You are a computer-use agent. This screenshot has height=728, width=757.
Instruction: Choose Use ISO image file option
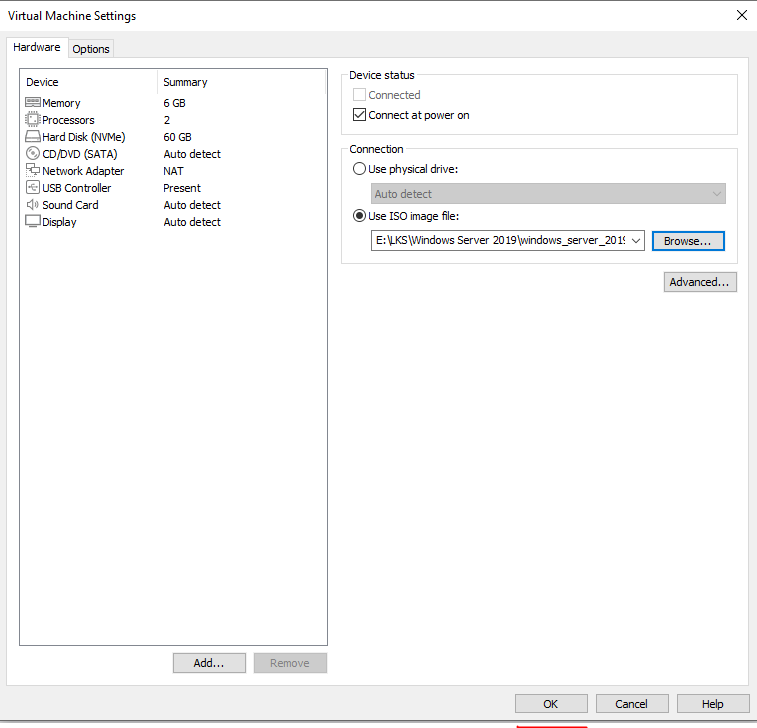tap(359, 216)
